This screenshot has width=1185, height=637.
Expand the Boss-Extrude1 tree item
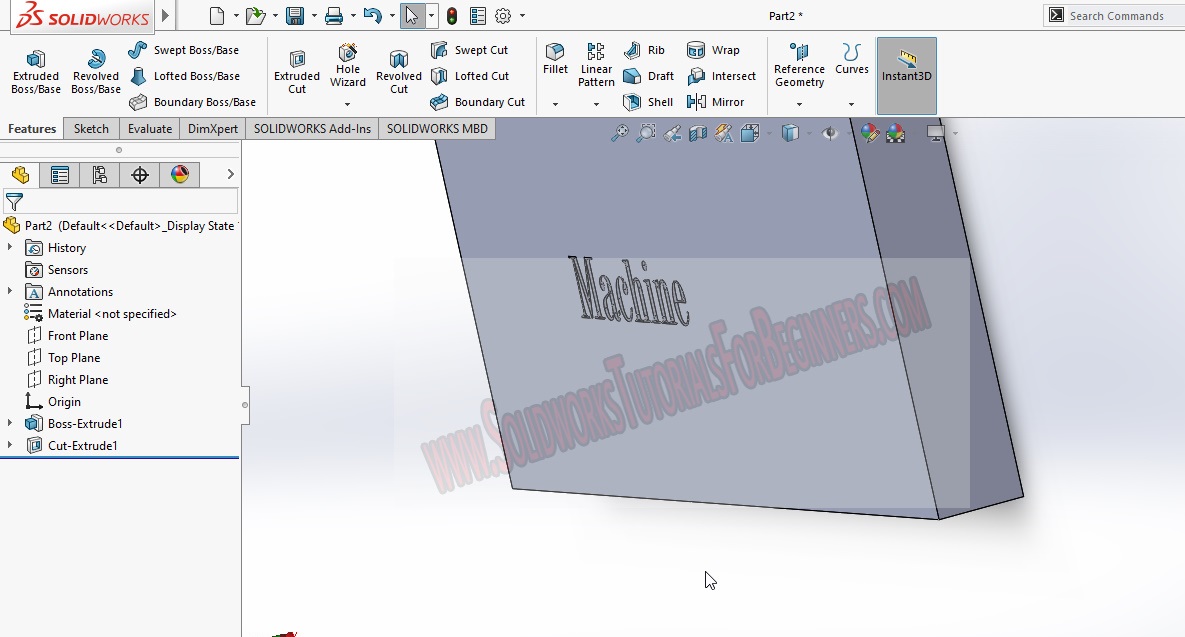click(x=8, y=423)
